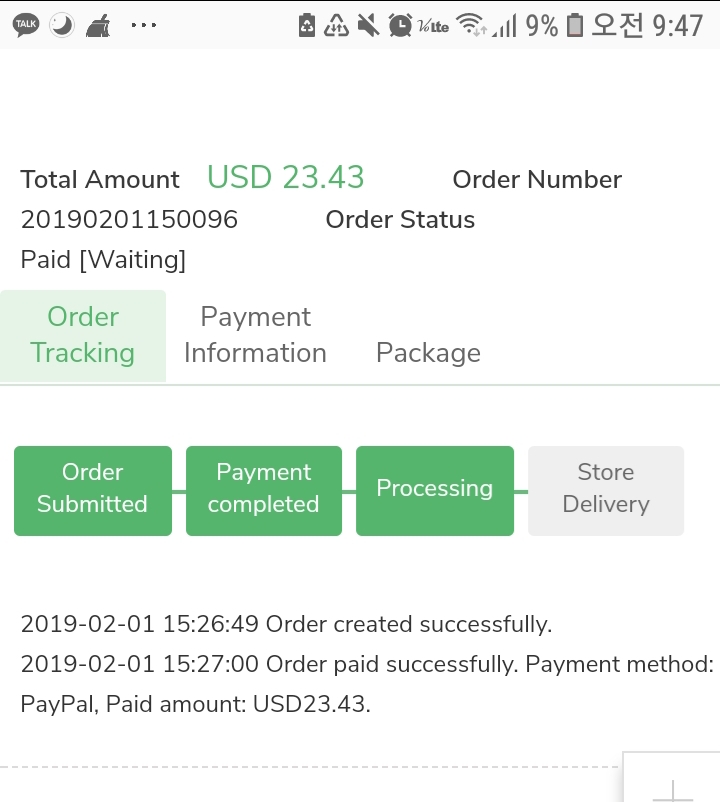Viewport: 720px width, 802px height.
Task: Tap the mute sound status icon
Action: [369, 25]
